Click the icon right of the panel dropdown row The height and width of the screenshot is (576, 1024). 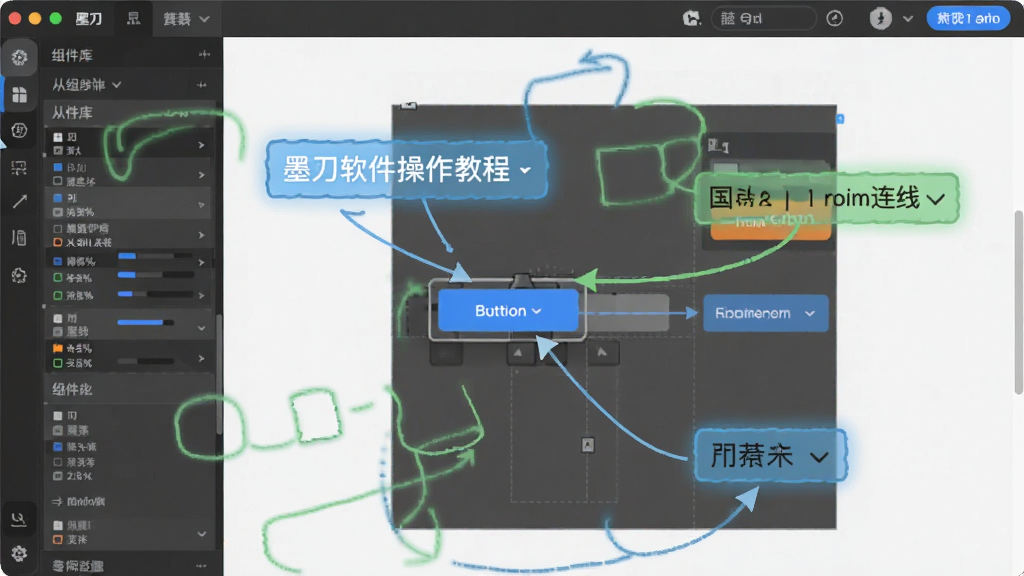point(202,85)
